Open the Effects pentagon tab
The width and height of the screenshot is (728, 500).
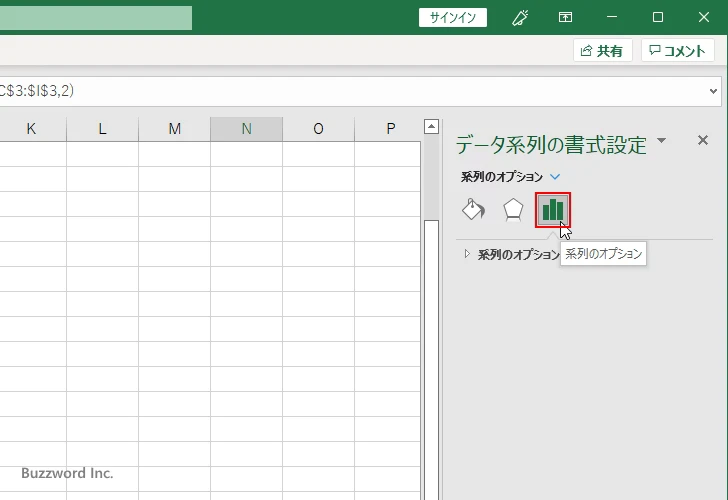(513, 210)
